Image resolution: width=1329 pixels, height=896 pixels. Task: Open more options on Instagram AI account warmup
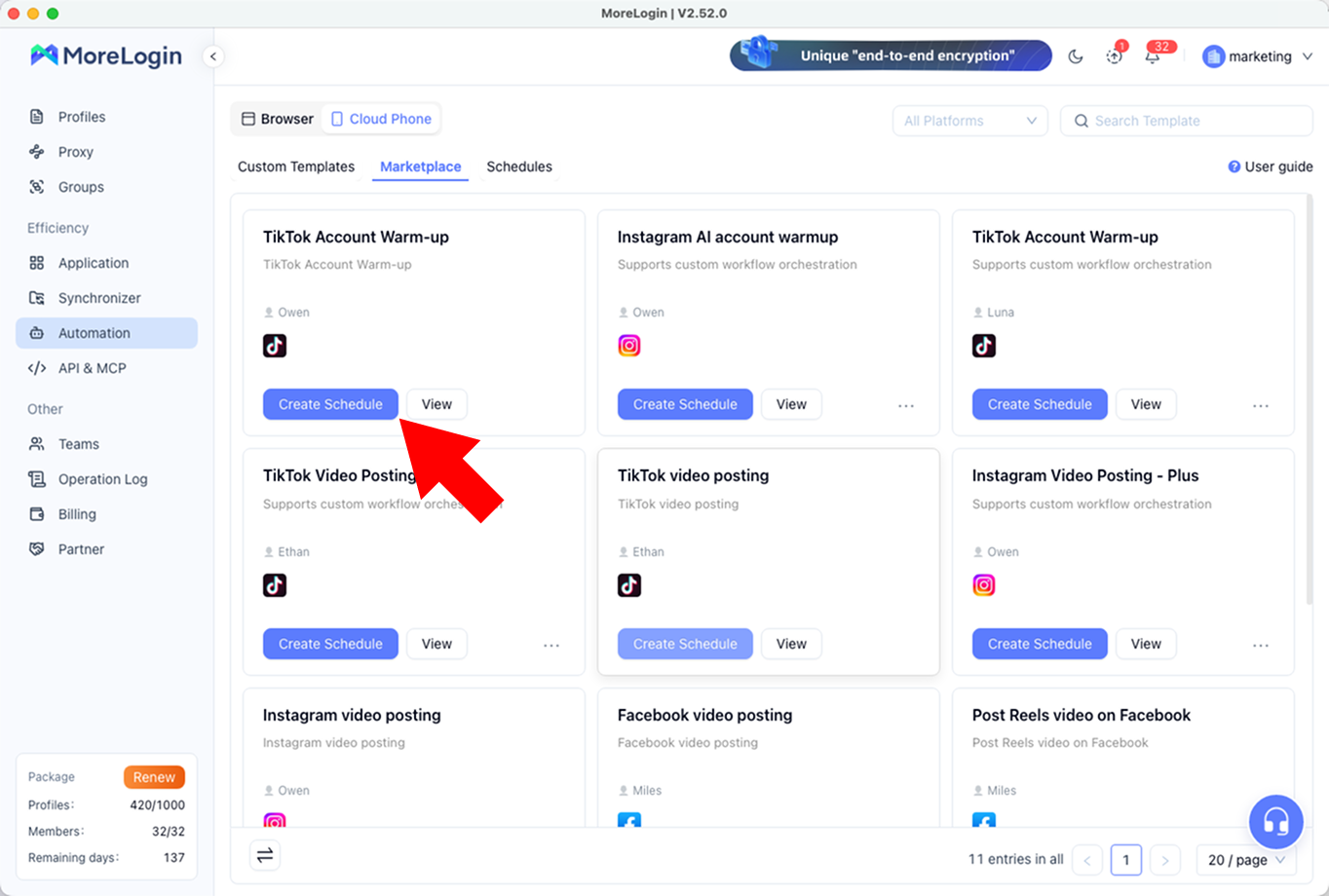[906, 405]
